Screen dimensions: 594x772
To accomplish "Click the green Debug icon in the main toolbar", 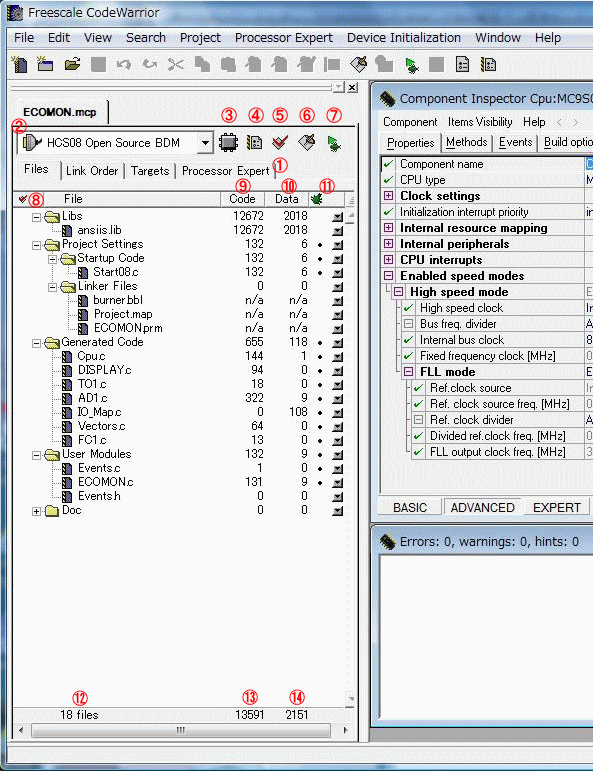I will pyautogui.click(x=411, y=65).
